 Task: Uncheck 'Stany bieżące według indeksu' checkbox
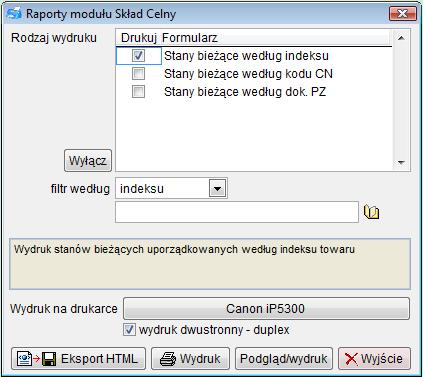tap(138, 55)
